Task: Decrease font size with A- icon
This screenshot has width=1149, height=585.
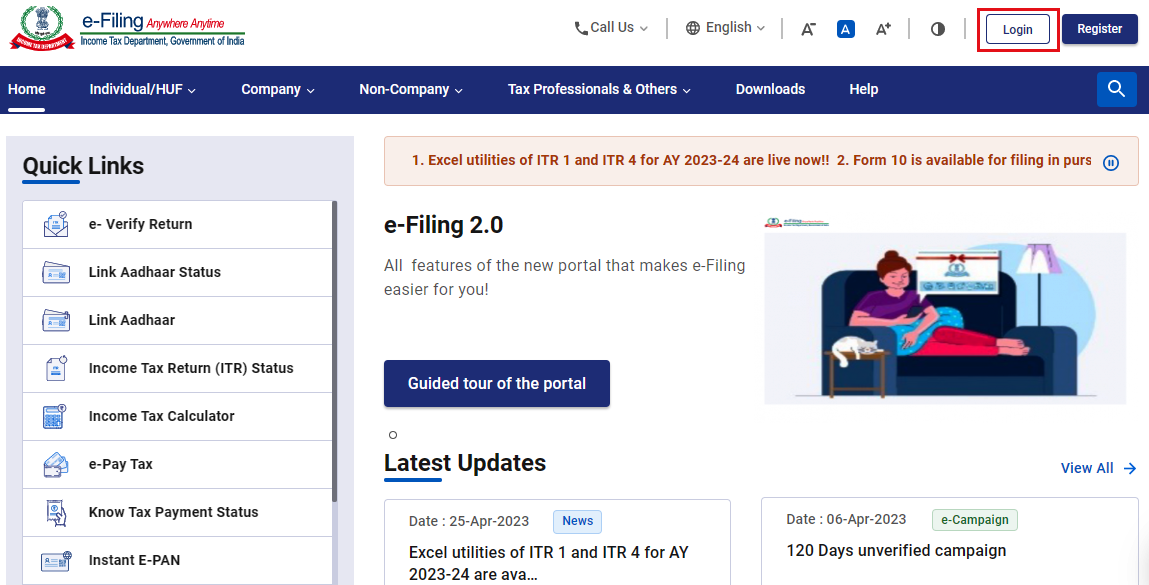Action: 808,29
